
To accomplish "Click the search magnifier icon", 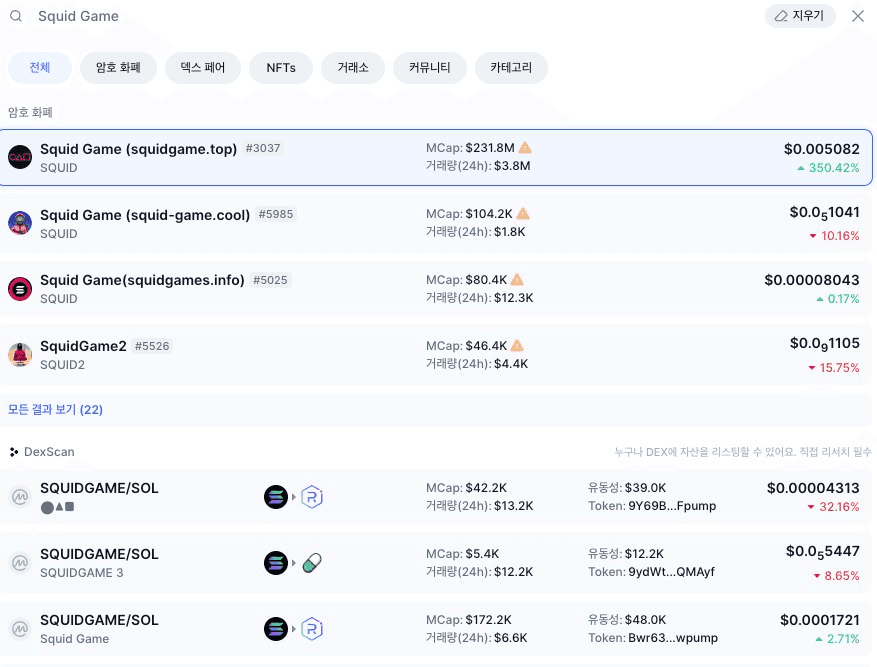I will [x=16, y=16].
